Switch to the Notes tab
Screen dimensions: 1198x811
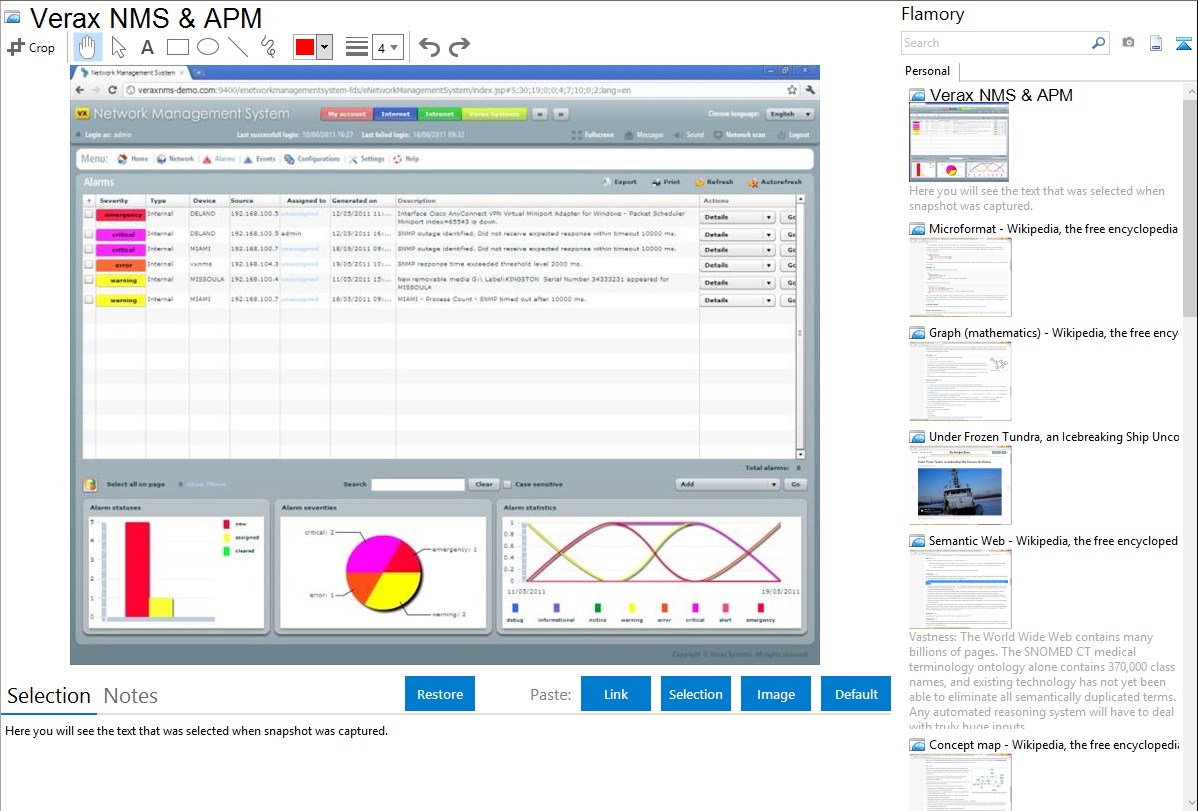130,695
